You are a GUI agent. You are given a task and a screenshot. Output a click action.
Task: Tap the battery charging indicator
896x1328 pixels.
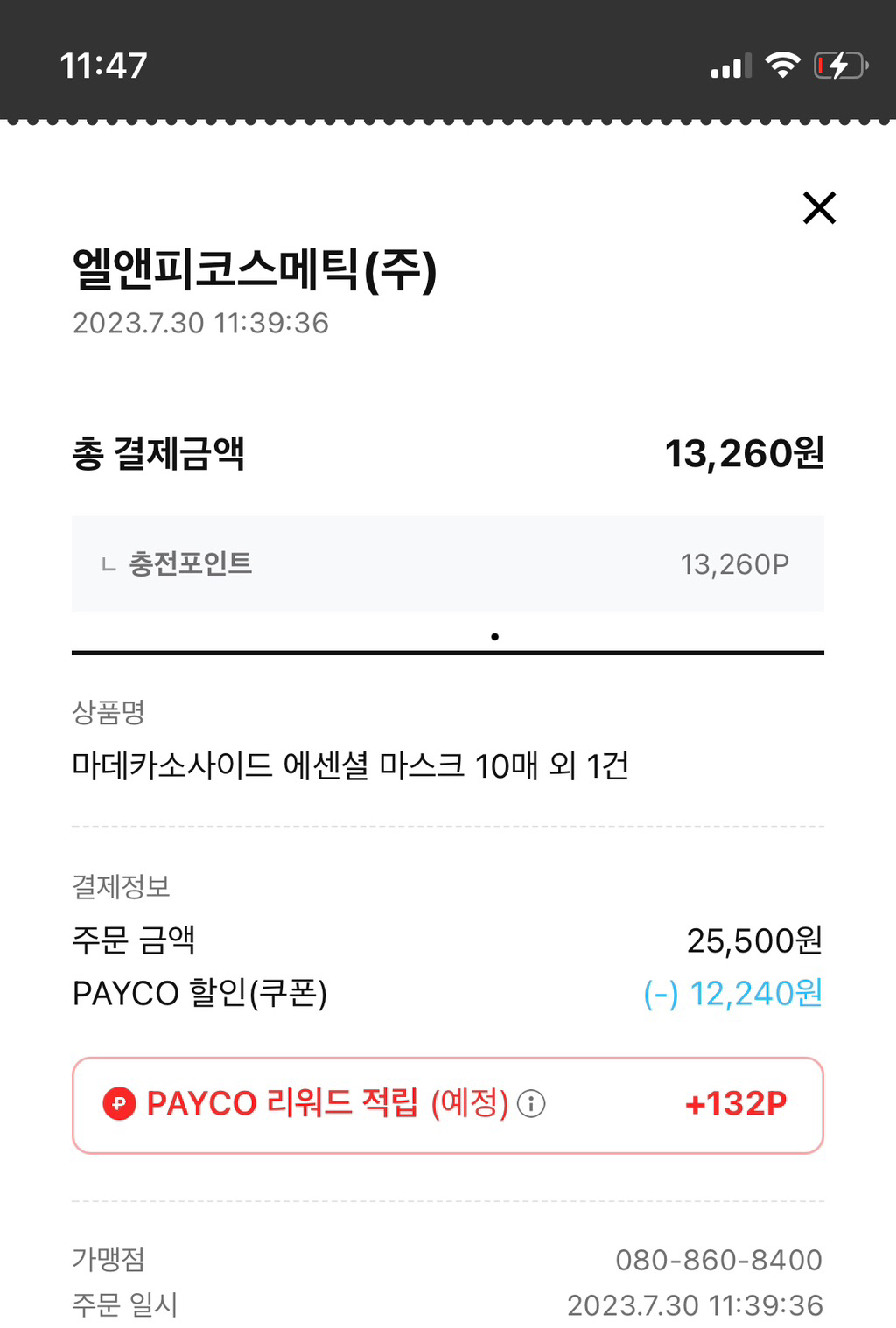(840, 66)
